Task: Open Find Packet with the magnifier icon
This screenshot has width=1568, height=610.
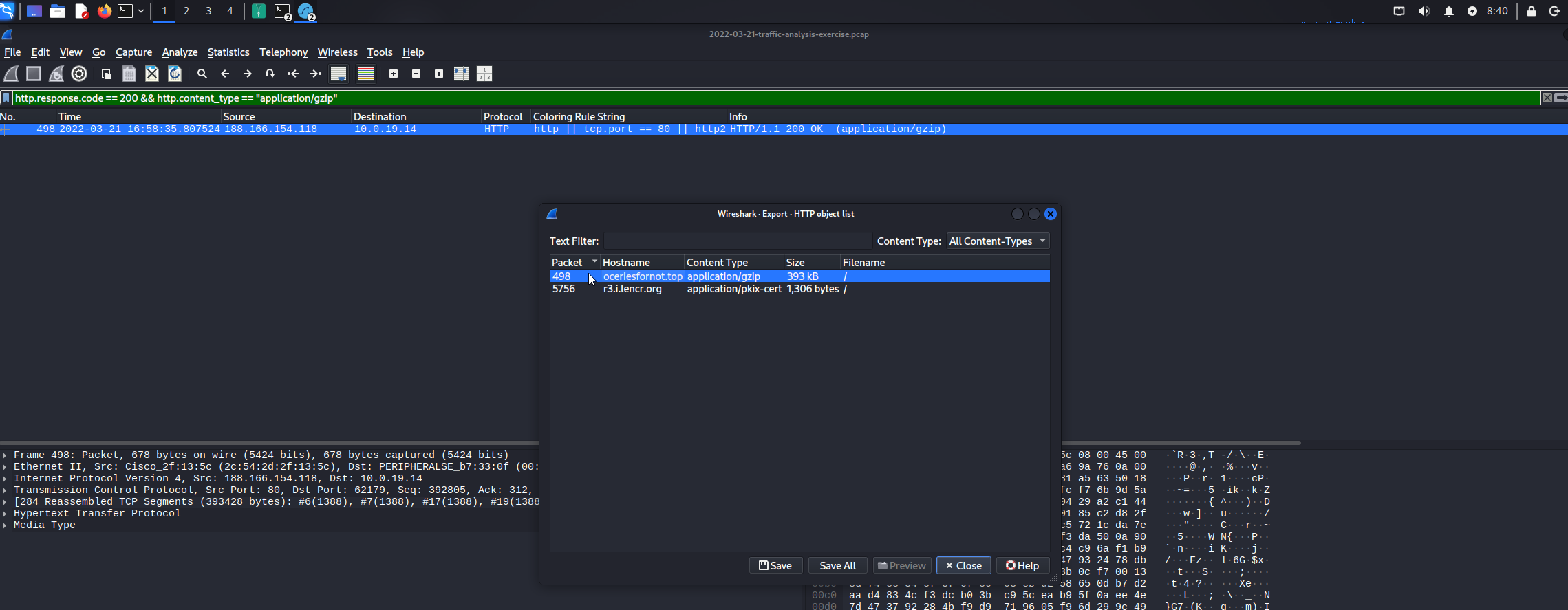Action: [x=202, y=74]
